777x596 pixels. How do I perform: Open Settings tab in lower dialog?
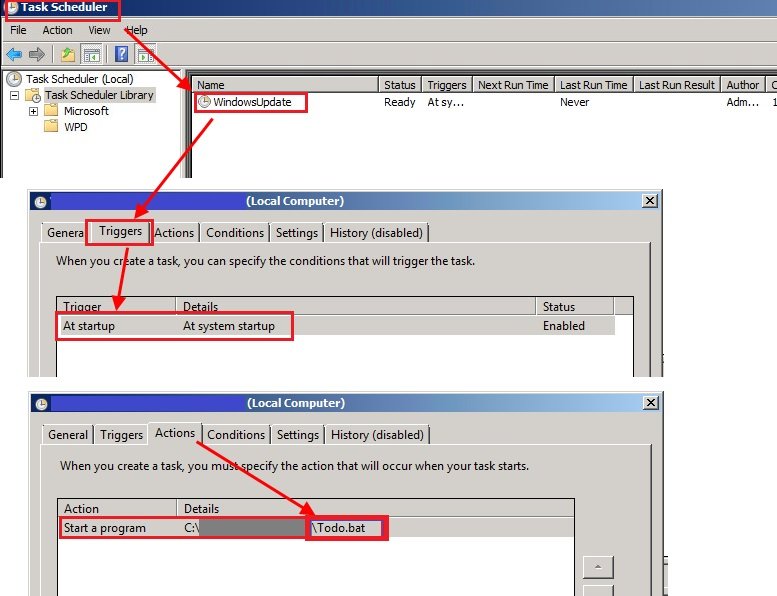coord(297,435)
